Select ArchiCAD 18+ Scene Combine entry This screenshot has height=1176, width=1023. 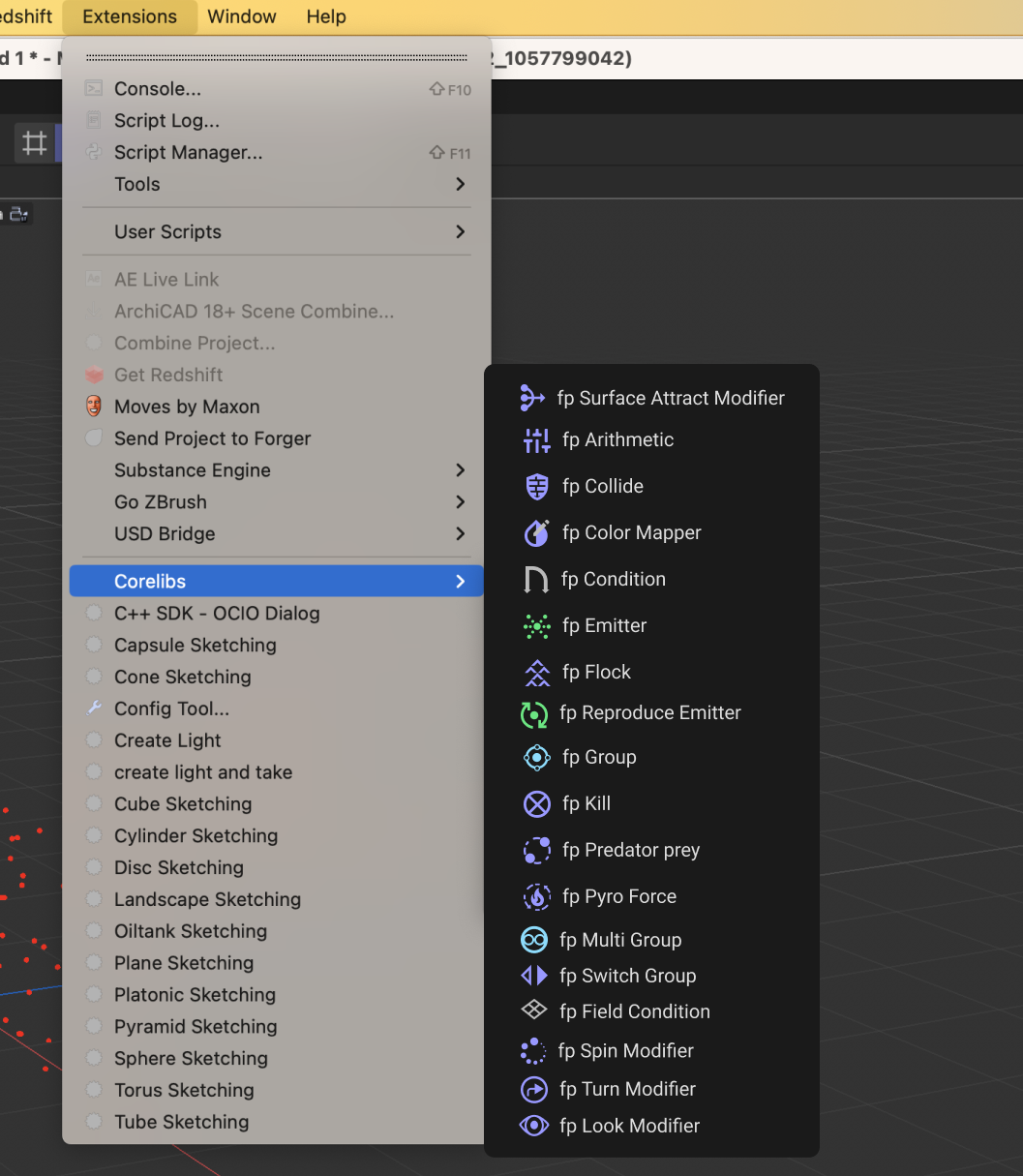tap(277, 312)
